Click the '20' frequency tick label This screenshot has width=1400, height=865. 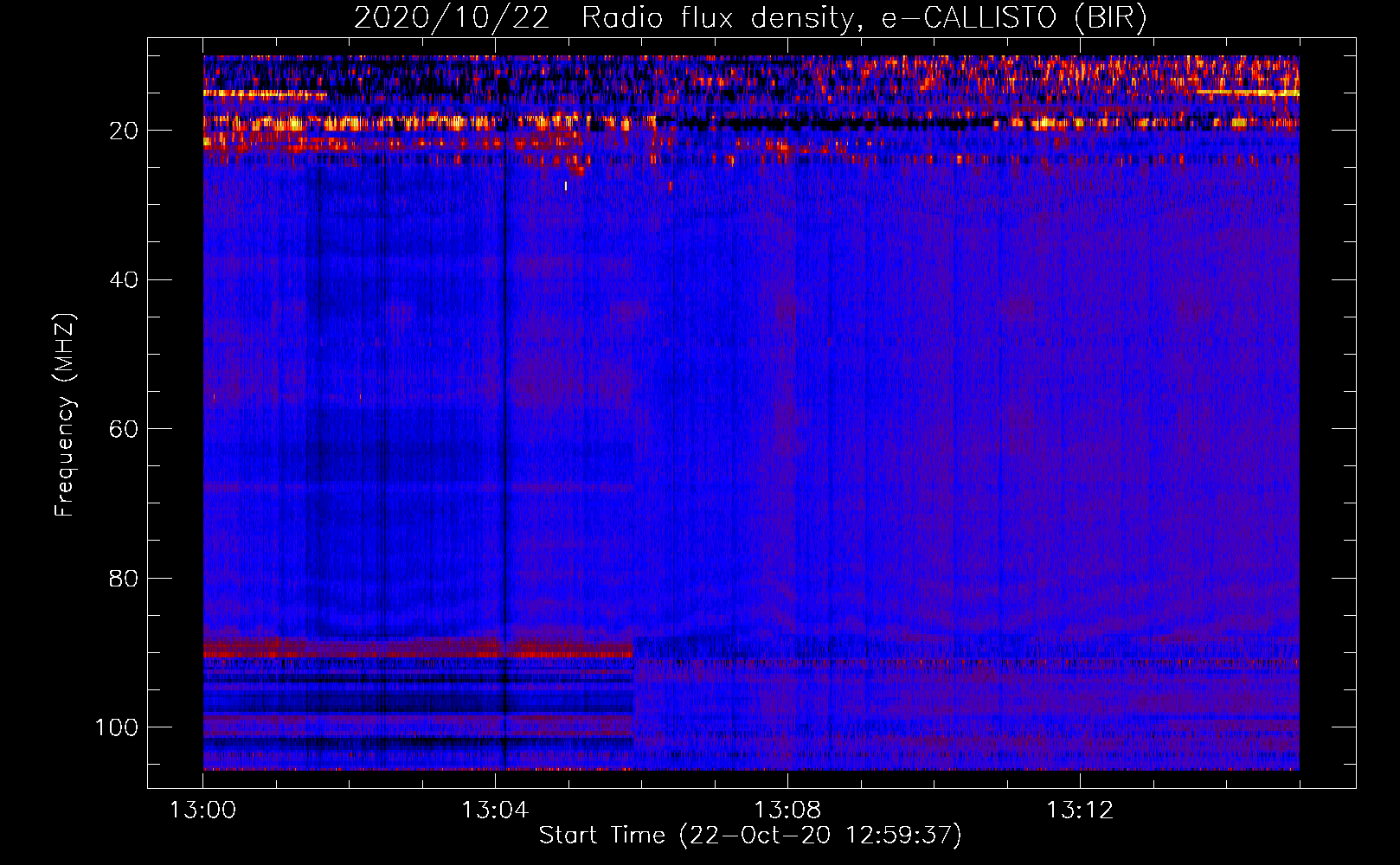(125, 131)
